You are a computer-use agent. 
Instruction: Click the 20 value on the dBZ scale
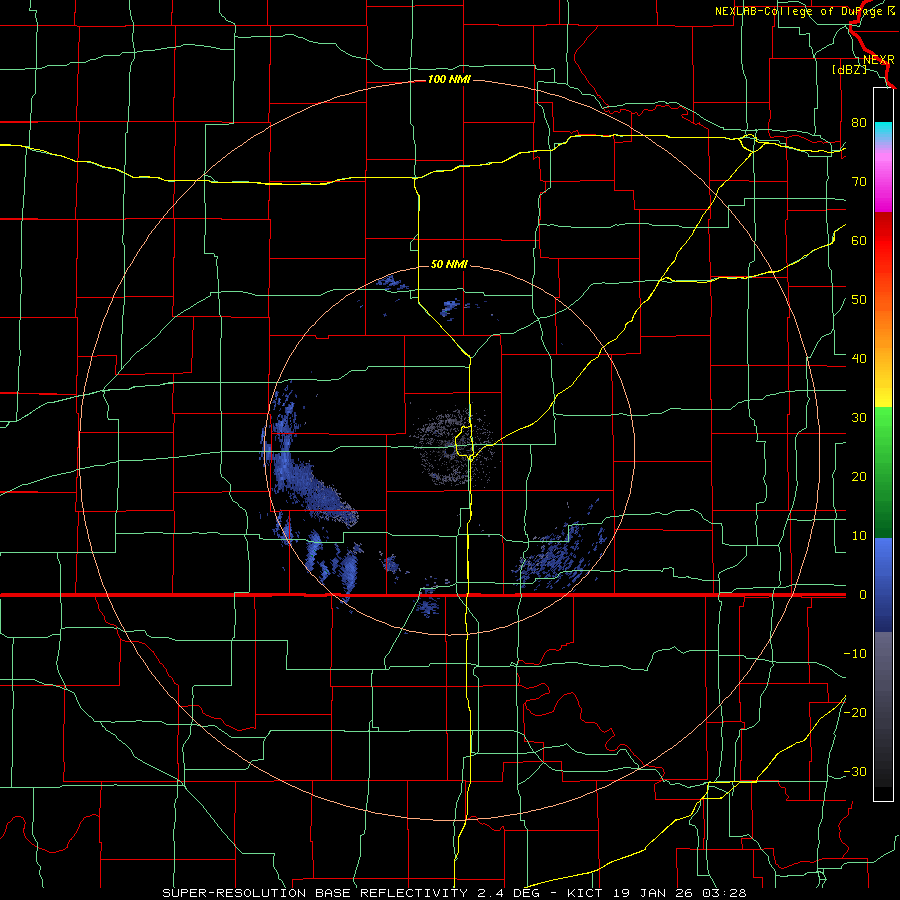tap(859, 477)
